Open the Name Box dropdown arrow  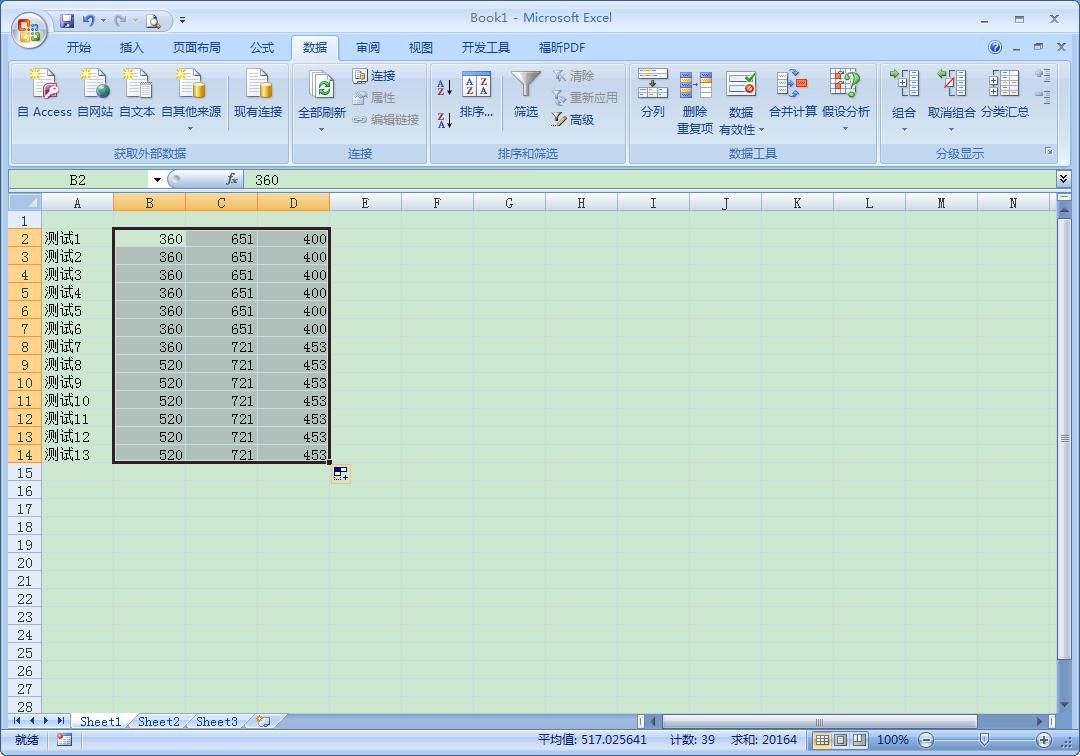[157, 180]
